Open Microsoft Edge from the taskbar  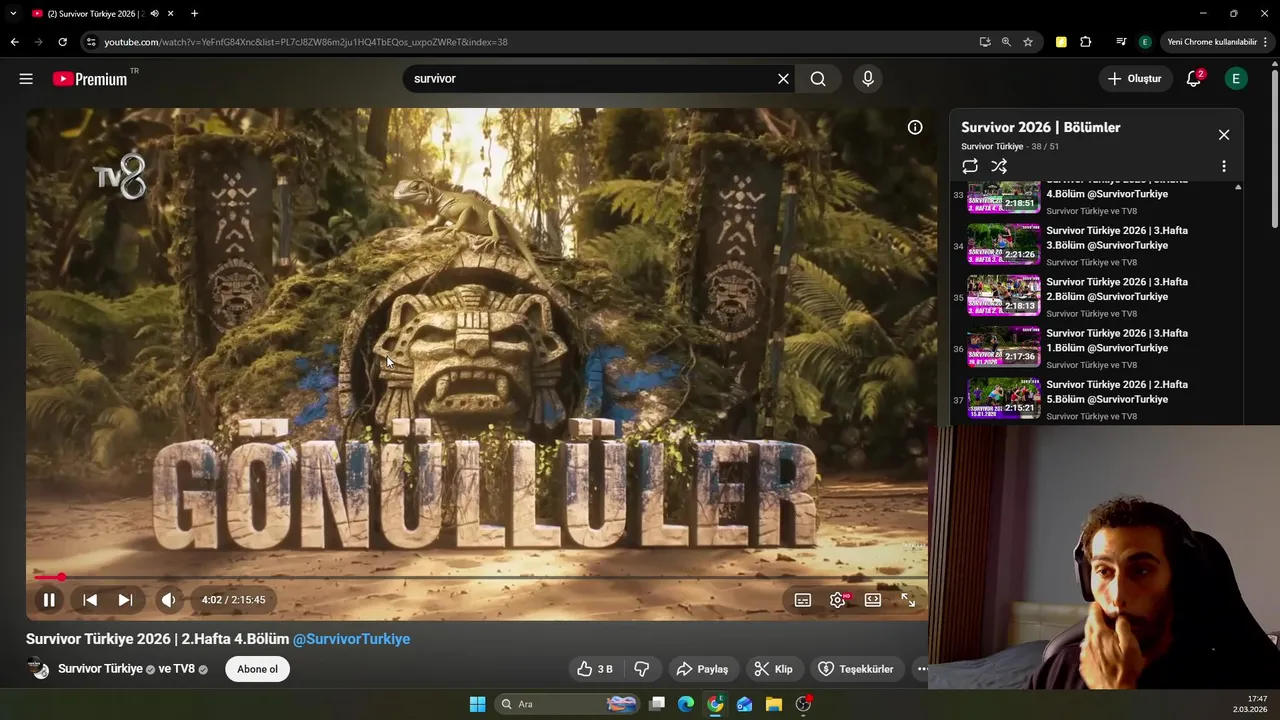686,704
